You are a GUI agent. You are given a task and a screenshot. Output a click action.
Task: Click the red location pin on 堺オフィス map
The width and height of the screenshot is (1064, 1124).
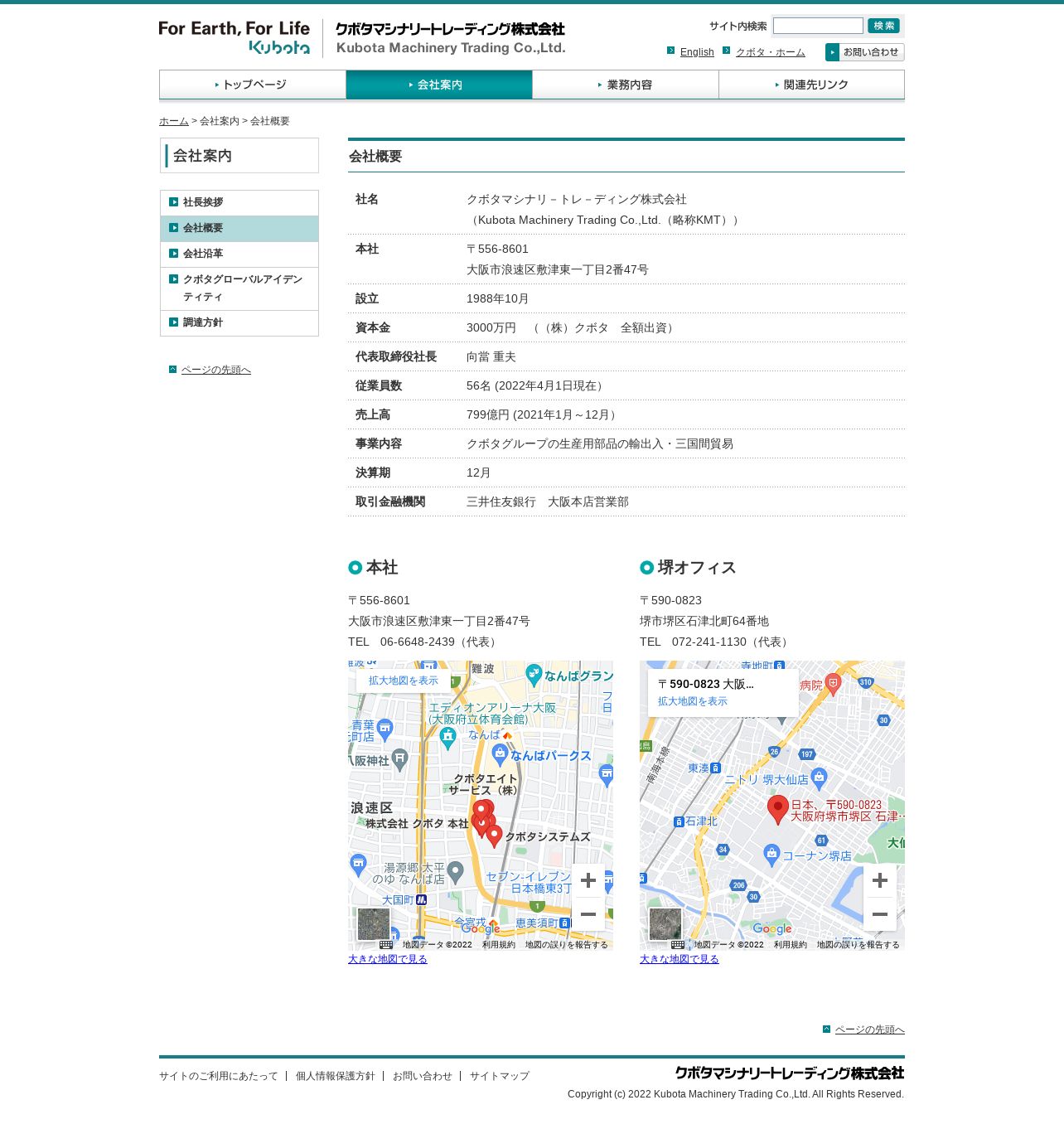click(777, 809)
